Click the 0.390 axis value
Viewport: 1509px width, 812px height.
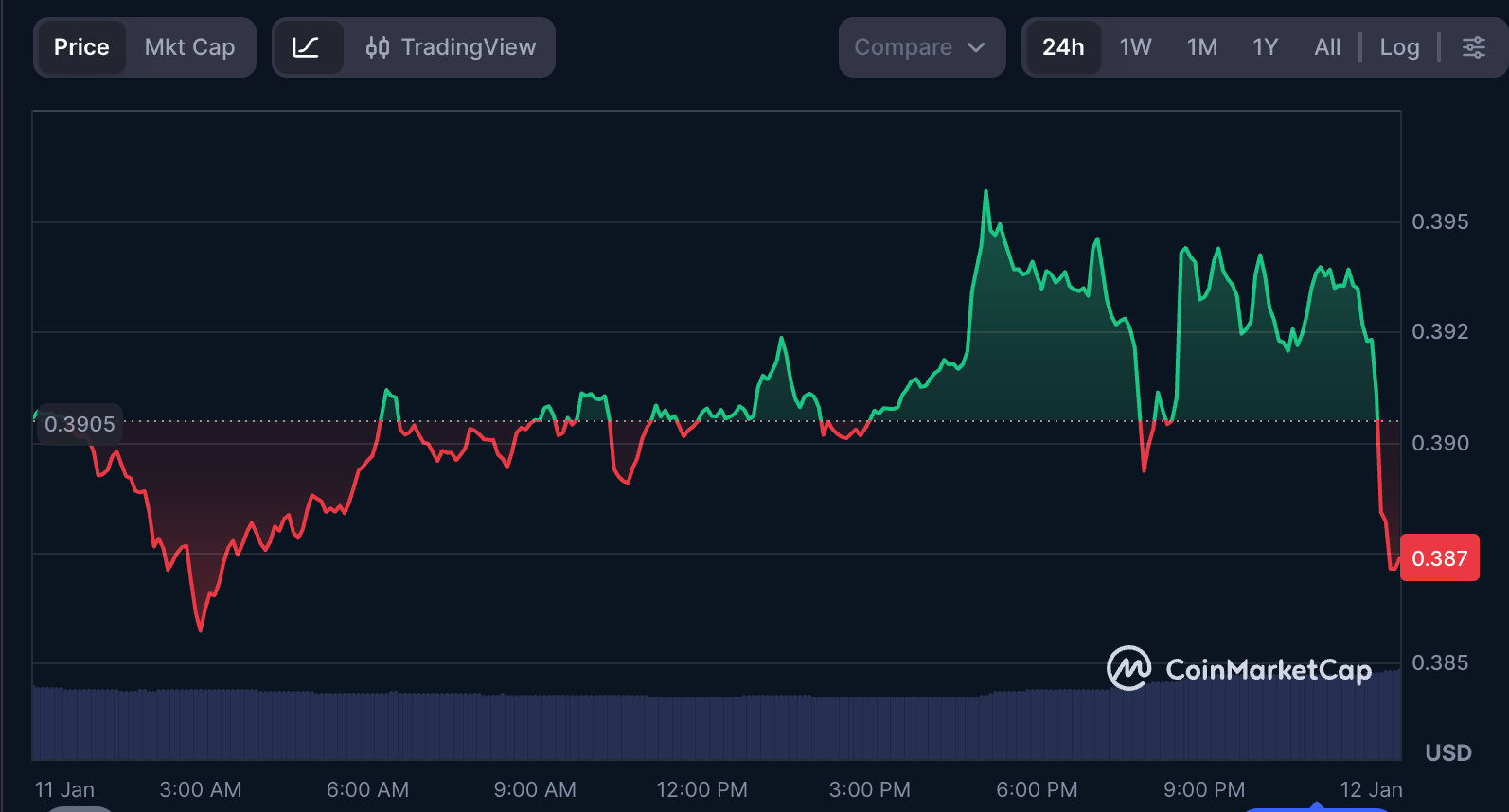[x=1440, y=443]
